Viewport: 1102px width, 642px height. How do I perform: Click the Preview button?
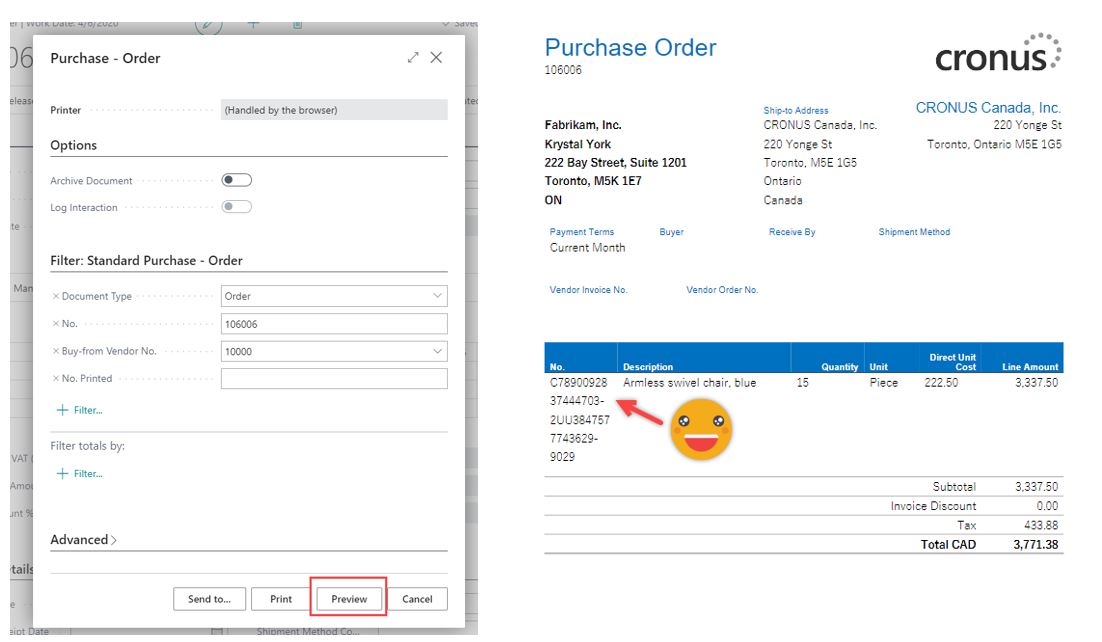349,599
